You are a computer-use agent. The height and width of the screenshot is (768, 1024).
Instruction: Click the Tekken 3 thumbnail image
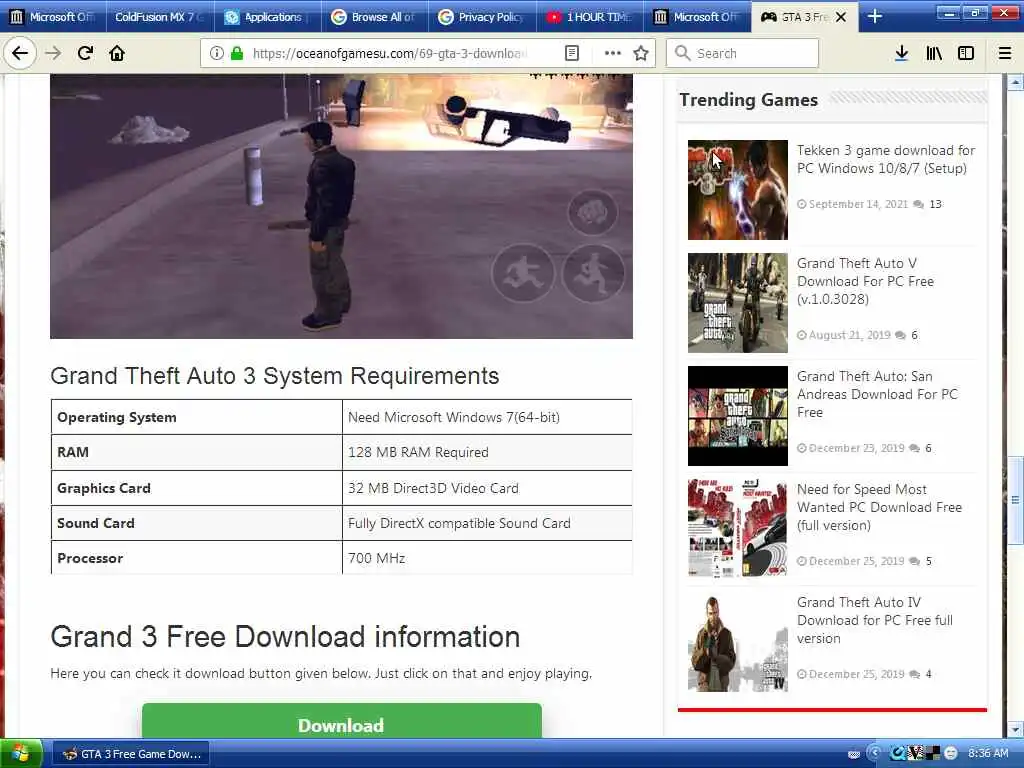pos(738,190)
